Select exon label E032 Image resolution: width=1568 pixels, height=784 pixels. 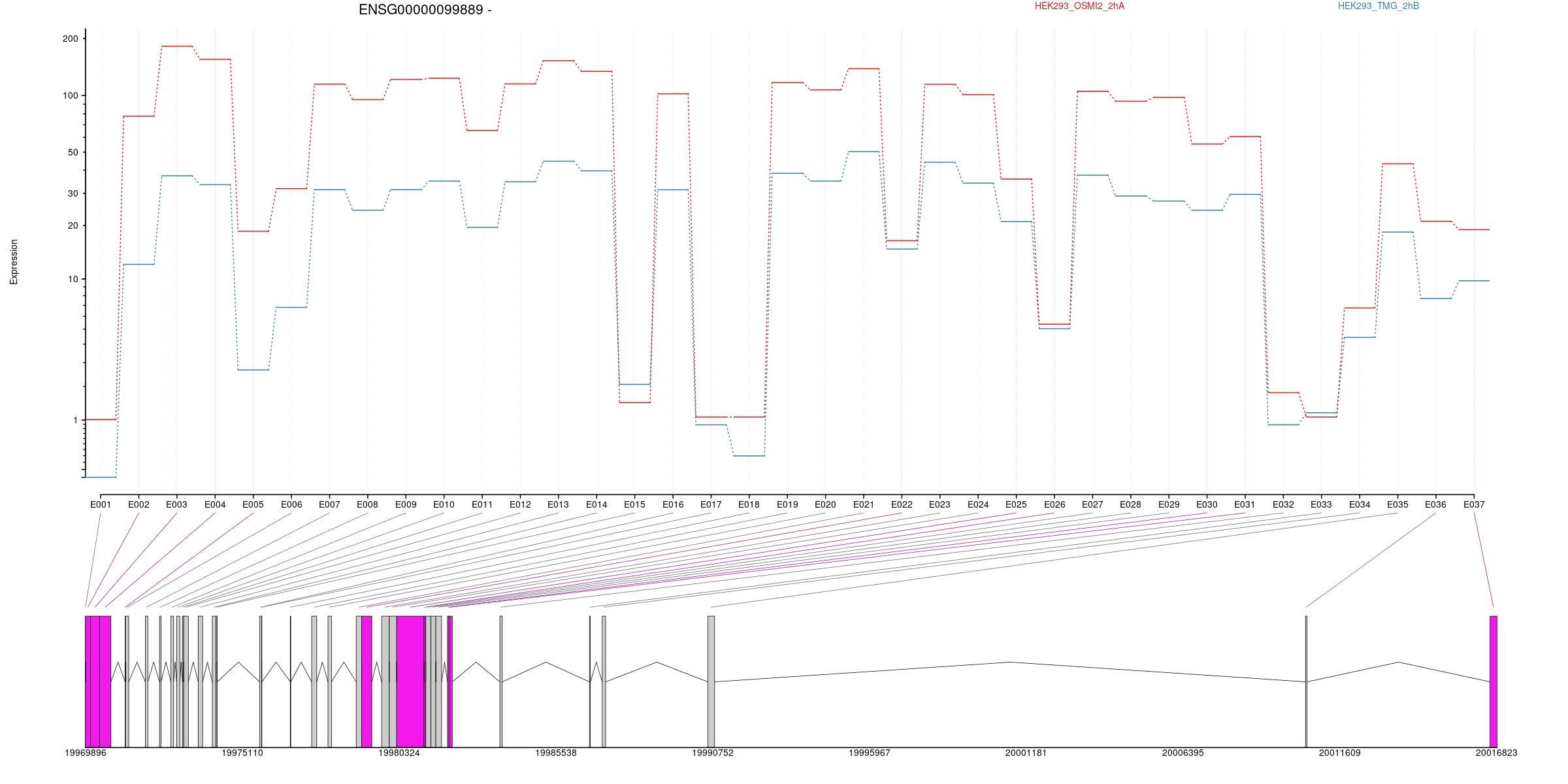click(1283, 505)
